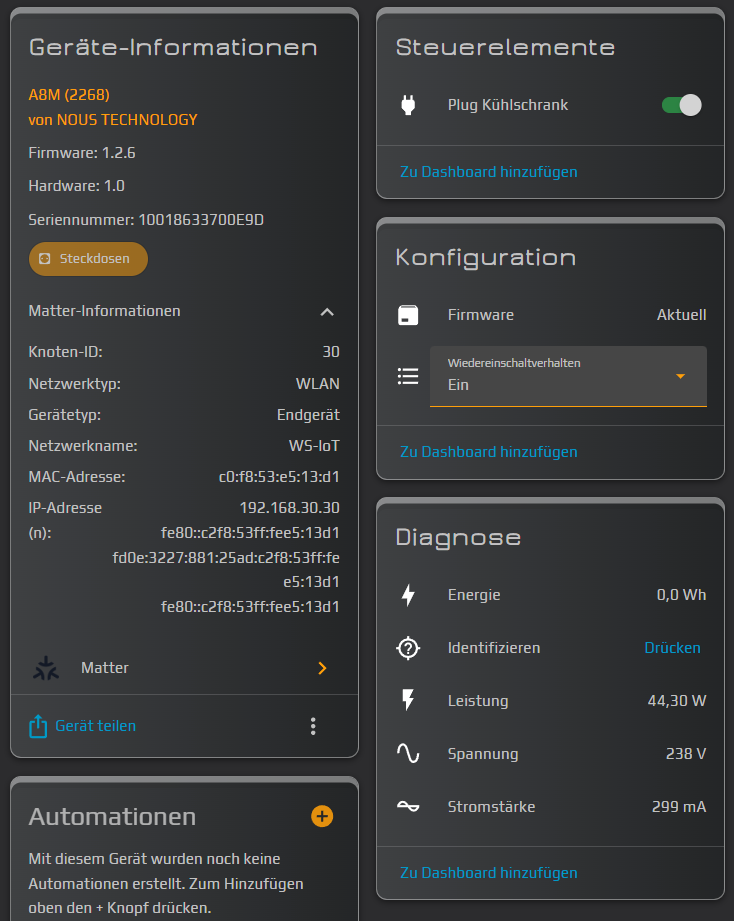Screen dimensions: 734x921
Task: Click the Identifizieren crosshair question icon
Action: tap(408, 648)
